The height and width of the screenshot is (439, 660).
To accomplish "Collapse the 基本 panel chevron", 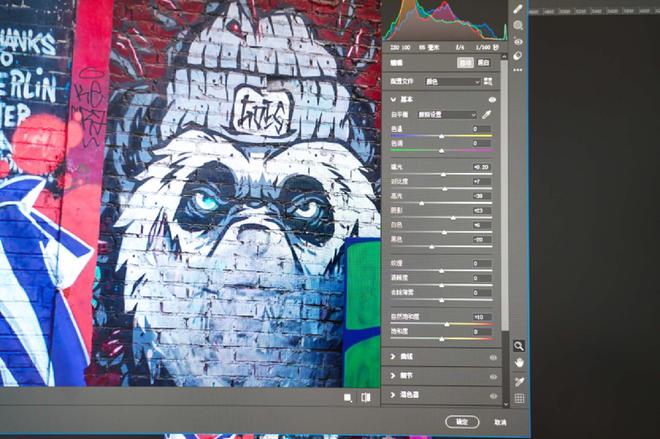I will click(393, 100).
